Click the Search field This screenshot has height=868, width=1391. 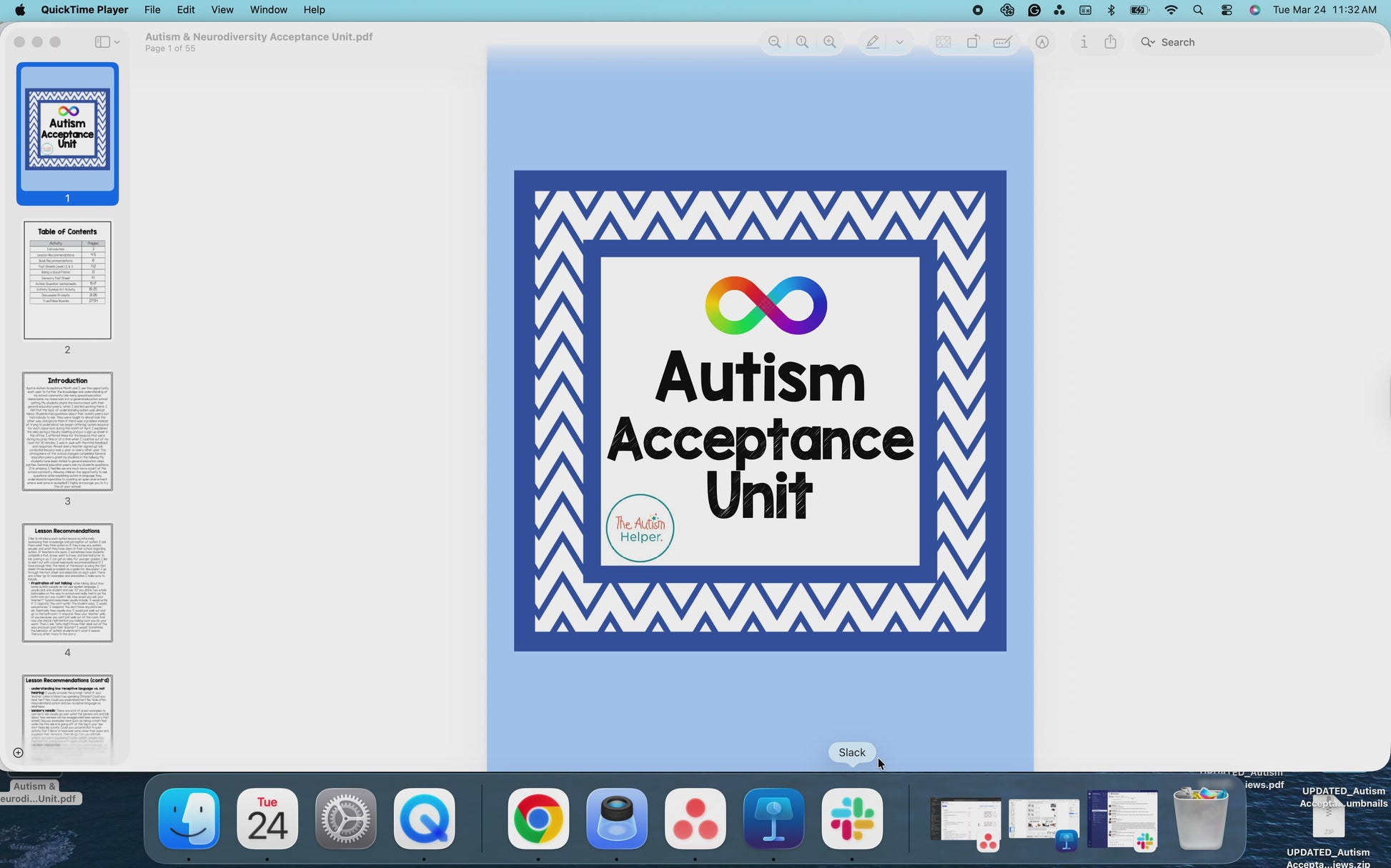click(x=1258, y=42)
